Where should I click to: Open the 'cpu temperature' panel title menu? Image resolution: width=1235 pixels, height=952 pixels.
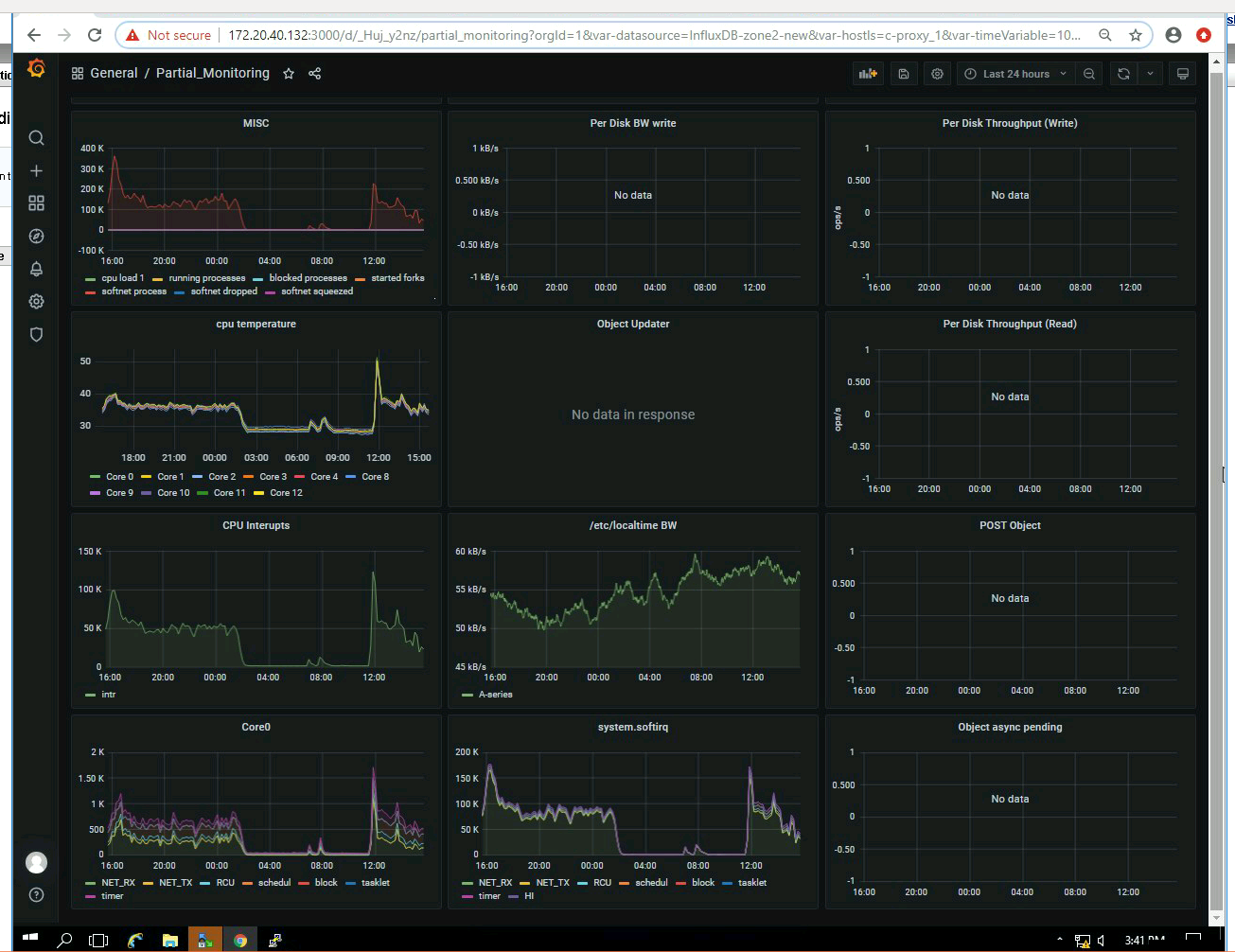(x=256, y=324)
